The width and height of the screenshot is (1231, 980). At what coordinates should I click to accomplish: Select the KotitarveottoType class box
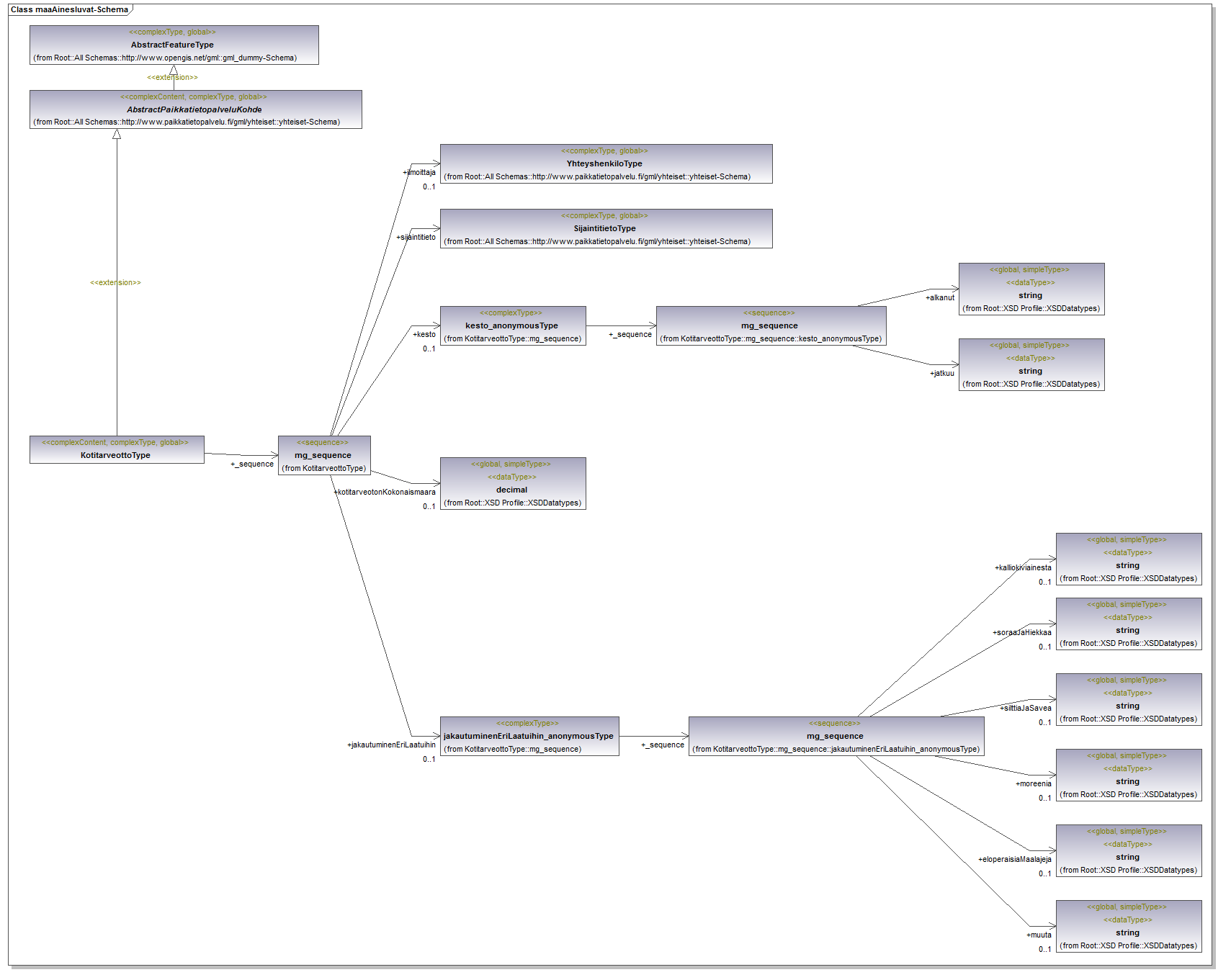point(117,450)
